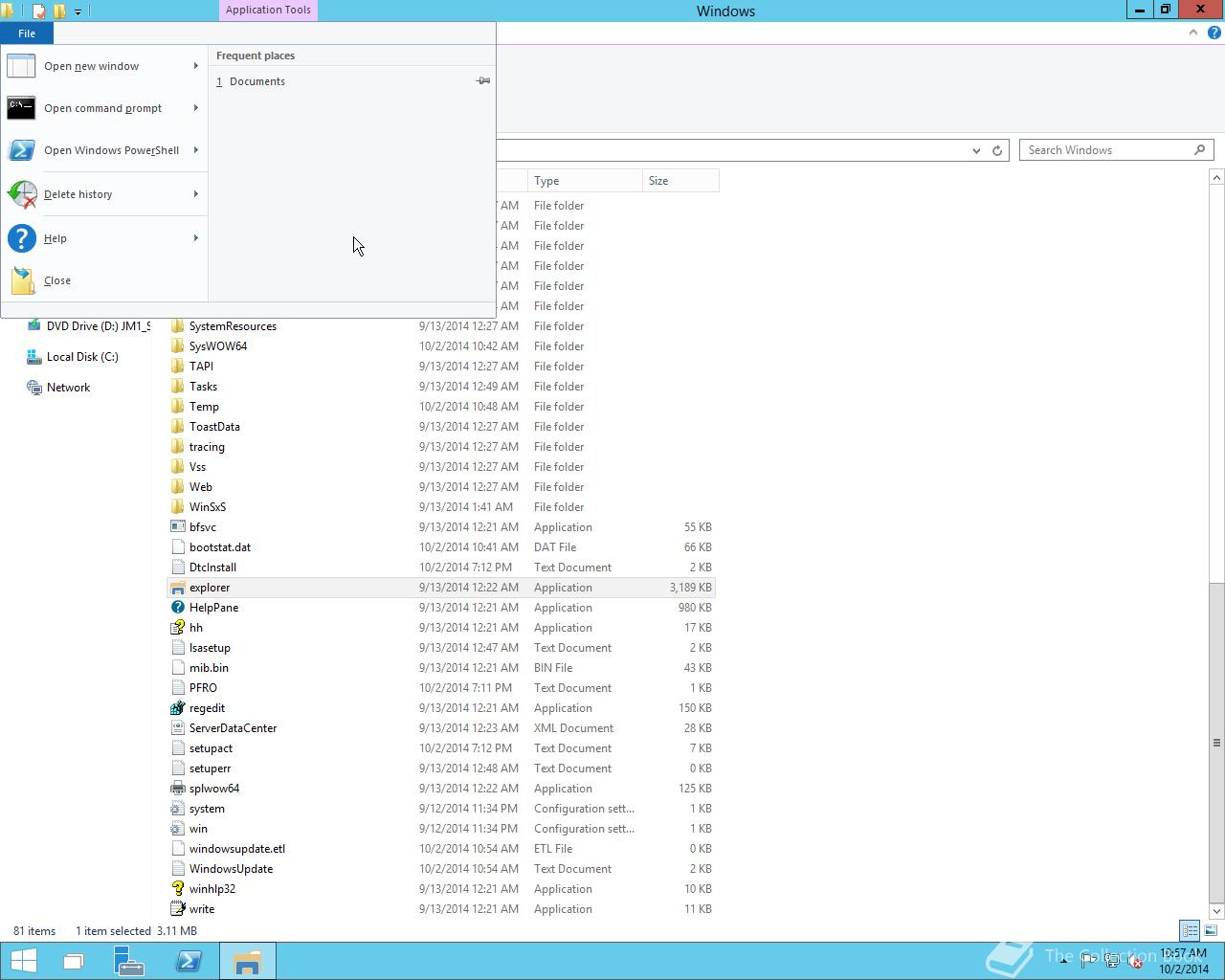Click the Close folder icon in File menu

tap(22, 280)
